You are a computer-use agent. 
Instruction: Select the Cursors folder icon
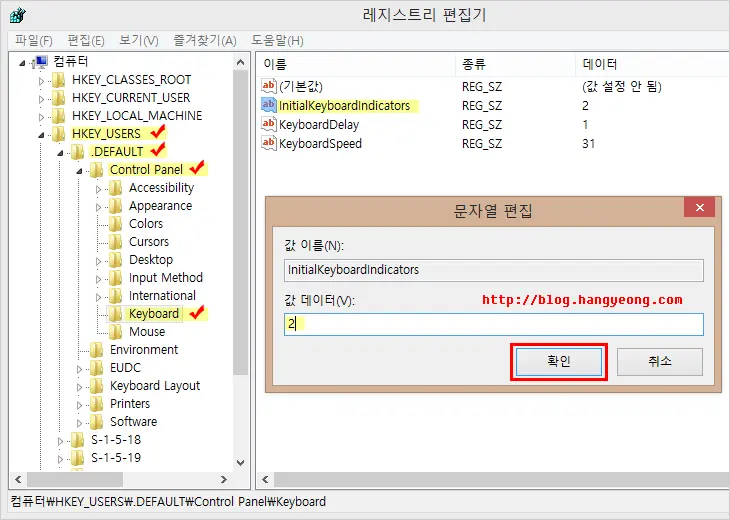115,242
